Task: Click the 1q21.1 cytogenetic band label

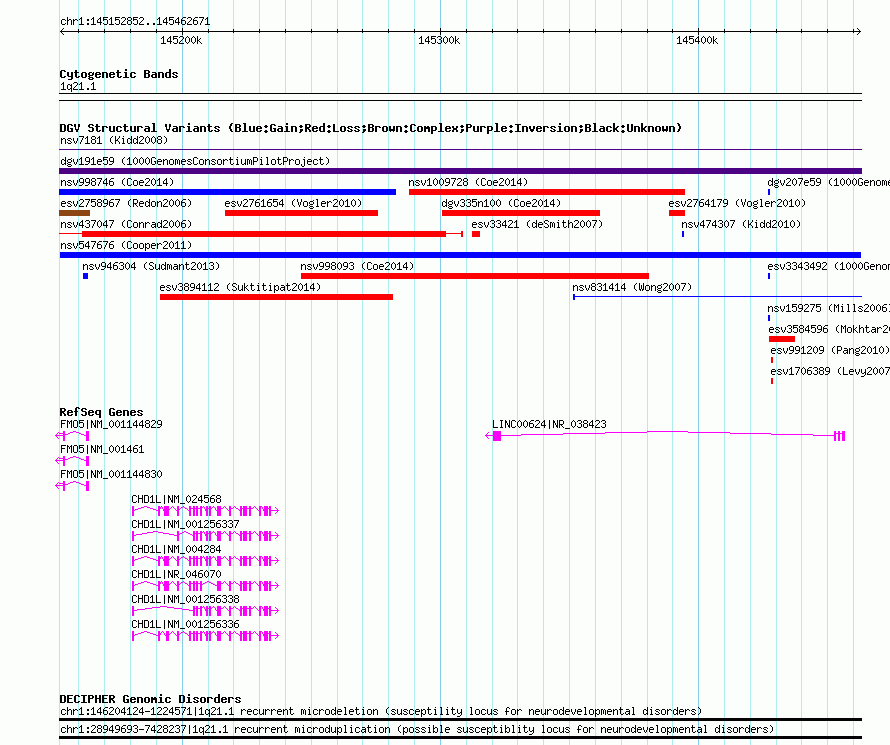Action: coord(78,86)
